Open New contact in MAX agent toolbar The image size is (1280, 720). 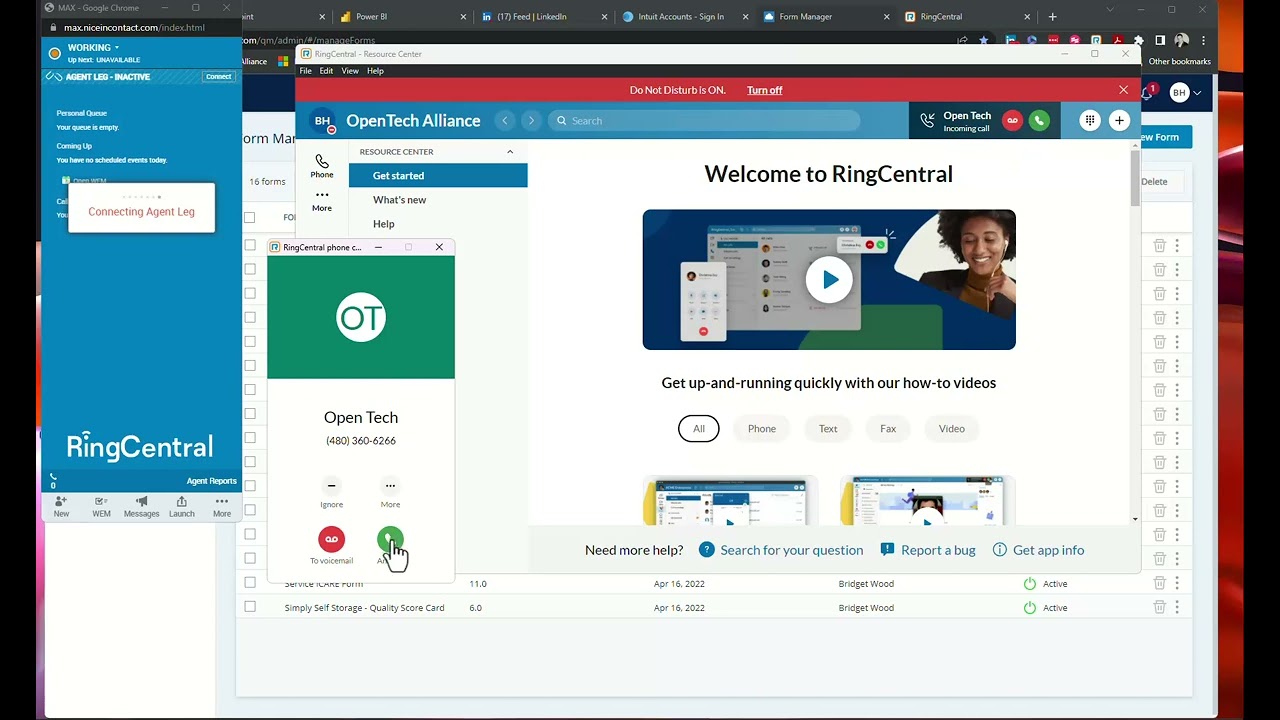coord(61,506)
